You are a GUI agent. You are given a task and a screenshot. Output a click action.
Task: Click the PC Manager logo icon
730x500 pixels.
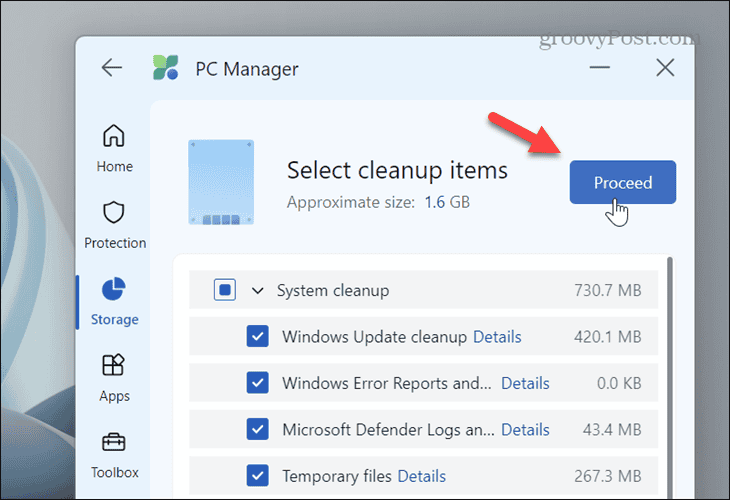166,68
